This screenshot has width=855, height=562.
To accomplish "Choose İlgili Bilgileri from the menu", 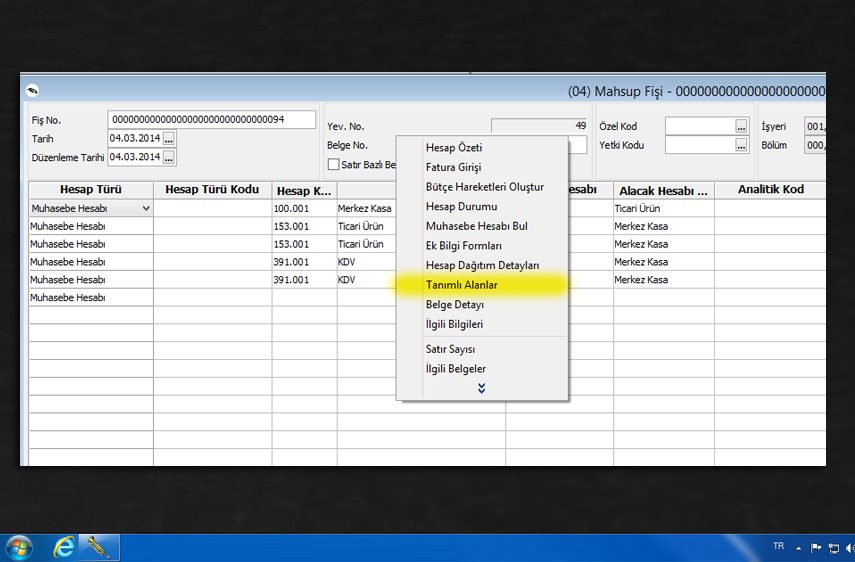I will point(454,324).
